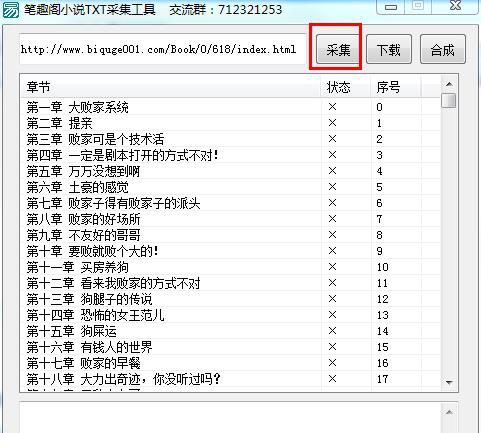Click the app logo icon in the title bar
This screenshot has height=433, width=481.
pos(10,9)
